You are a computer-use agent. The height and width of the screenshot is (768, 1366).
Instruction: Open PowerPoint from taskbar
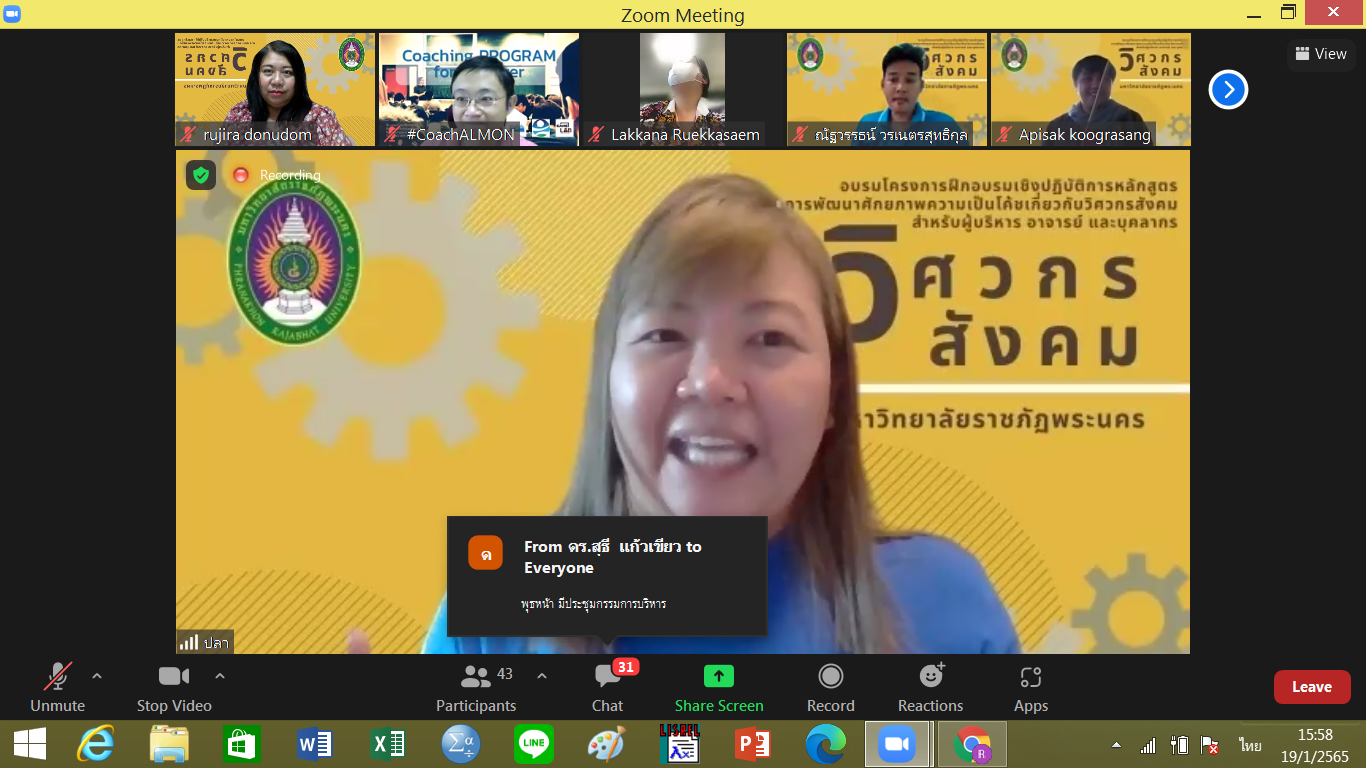pyautogui.click(x=752, y=745)
